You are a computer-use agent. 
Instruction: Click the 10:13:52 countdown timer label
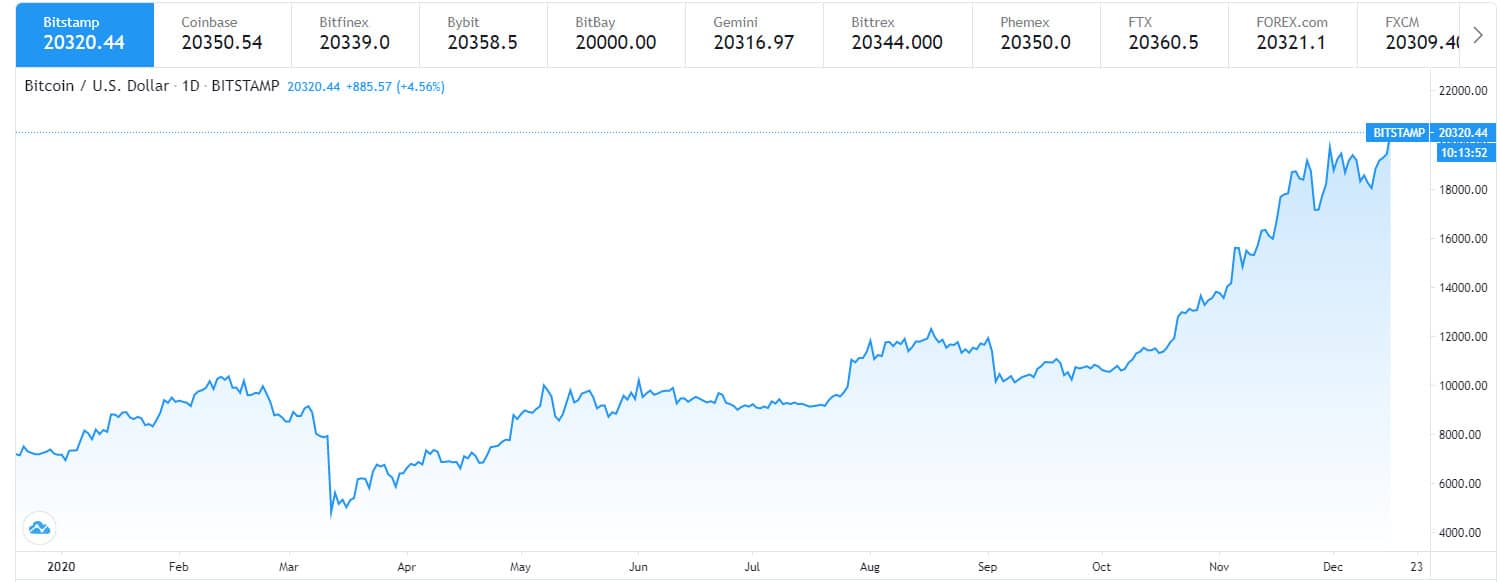(1464, 151)
